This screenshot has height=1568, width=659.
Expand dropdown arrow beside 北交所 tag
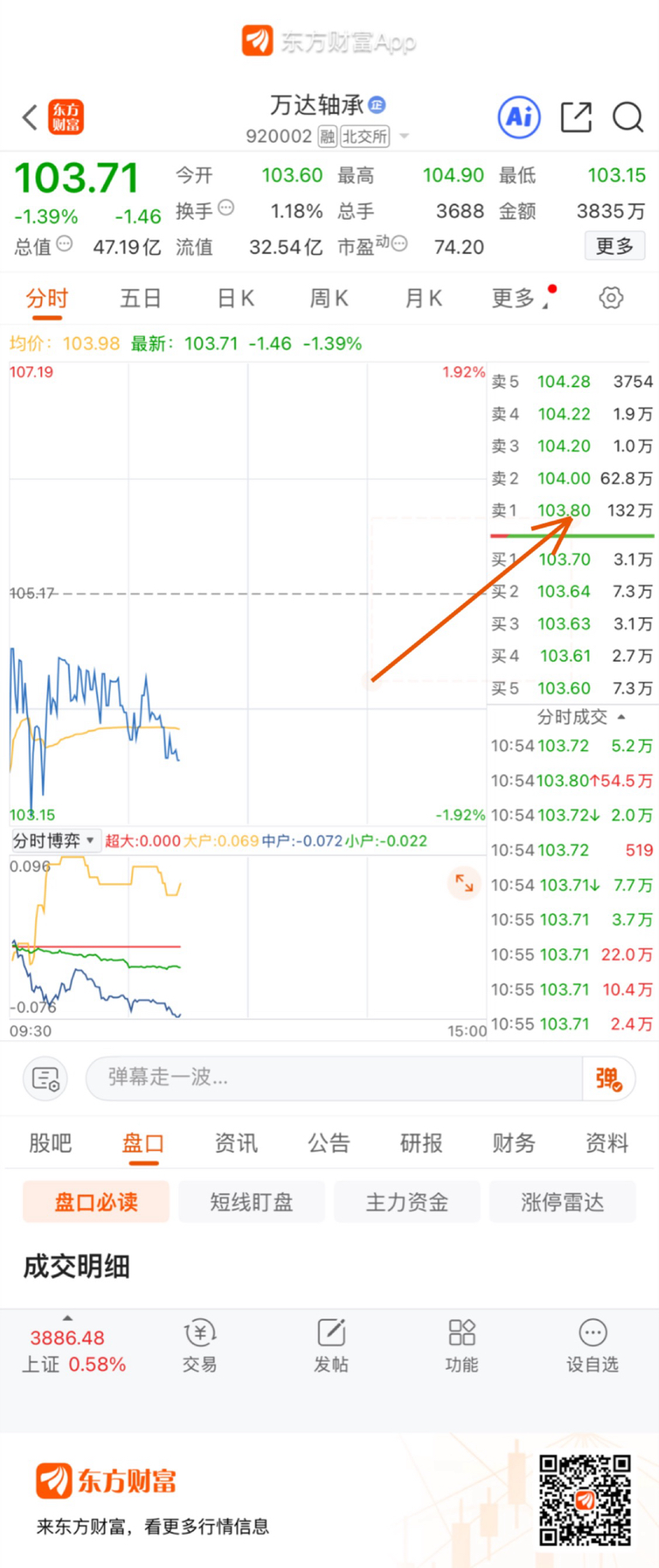coord(404,136)
